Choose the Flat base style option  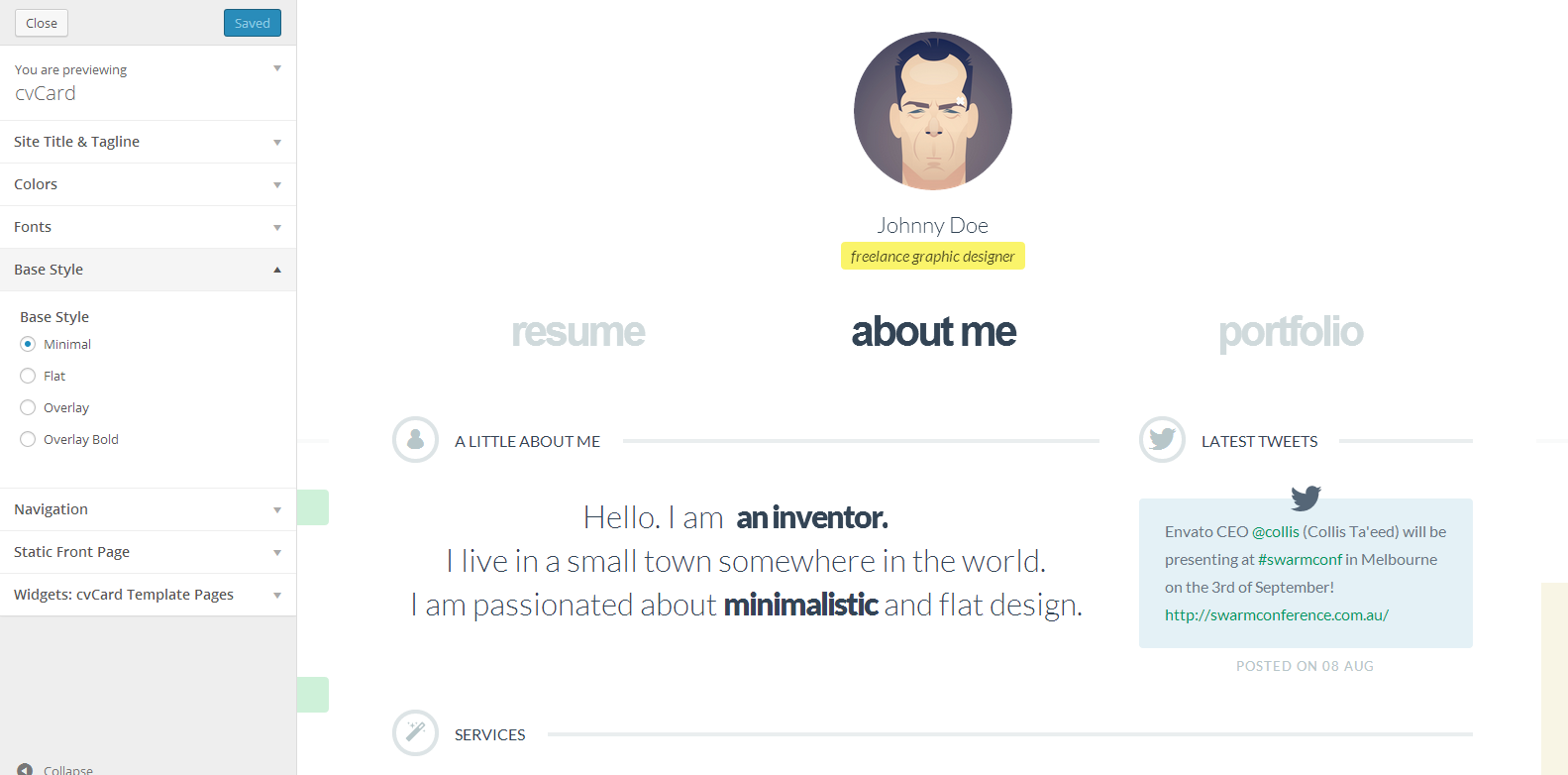click(x=28, y=376)
